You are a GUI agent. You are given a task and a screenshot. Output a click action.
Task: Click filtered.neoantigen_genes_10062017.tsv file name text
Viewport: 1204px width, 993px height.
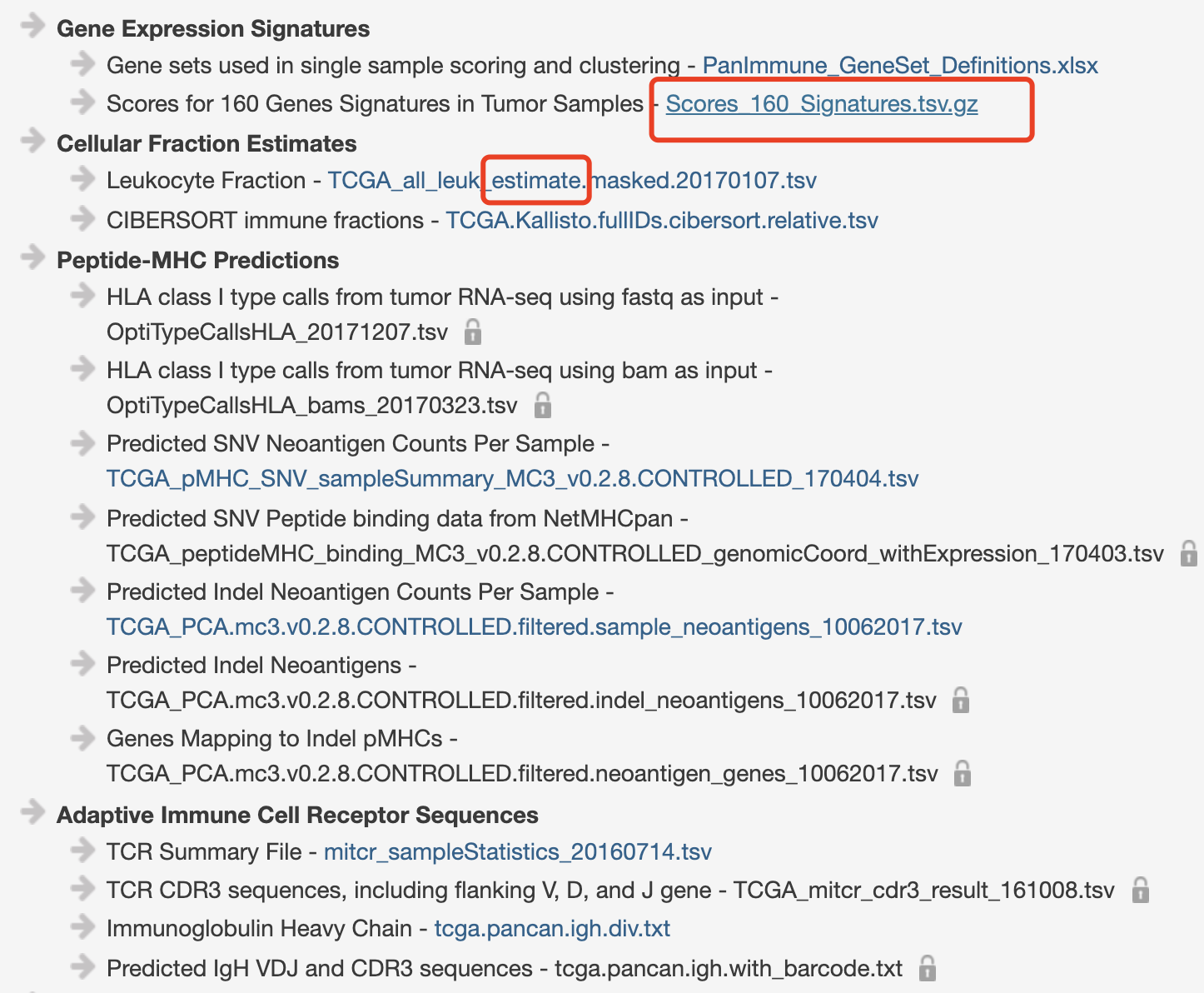[522, 774]
